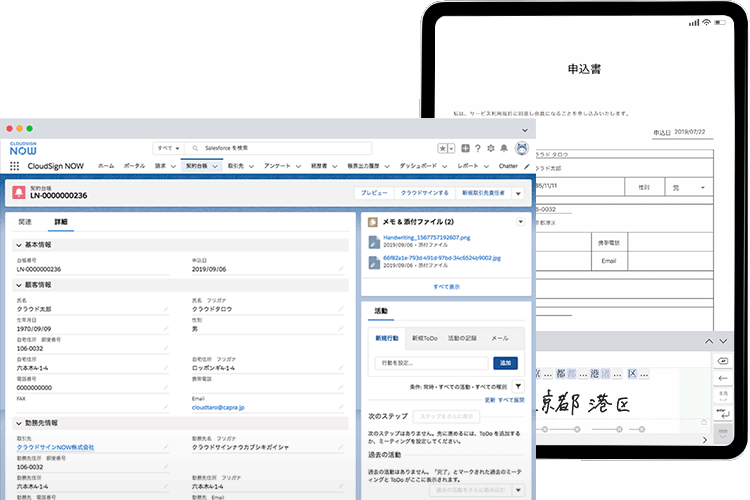The image size is (750, 500).
Task: Collapse the 基本情報 section
Action: (x=19, y=245)
